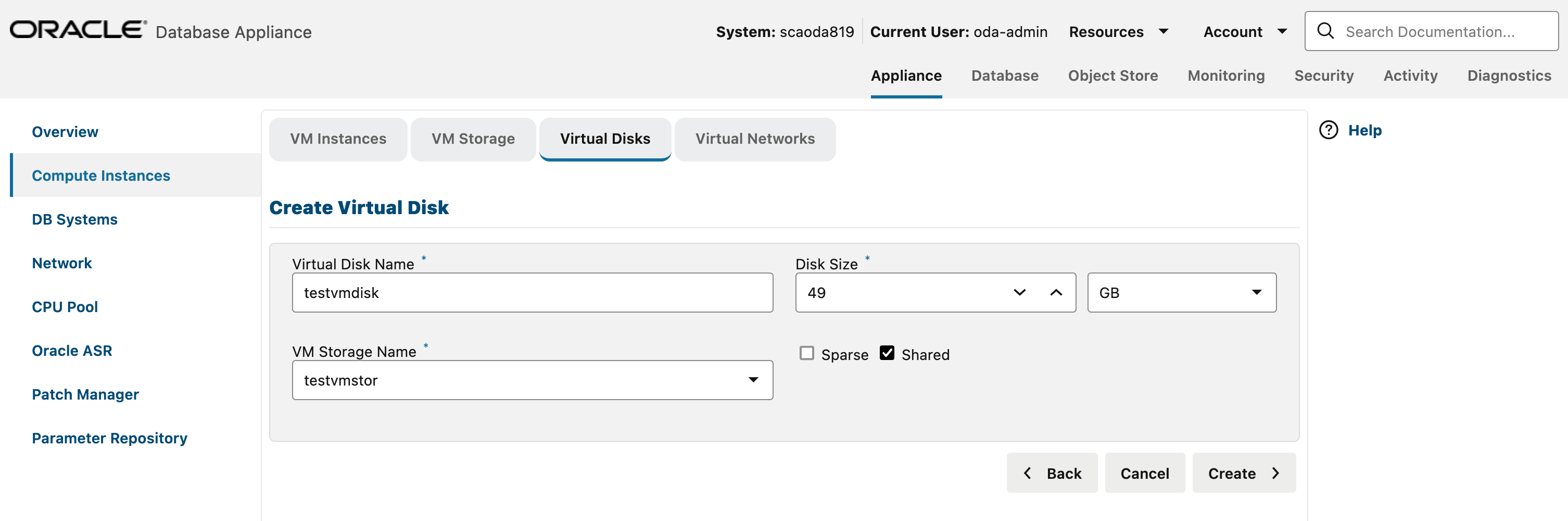Switch to the Database tab
1568x521 pixels.
pyautogui.click(x=1004, y=76)
